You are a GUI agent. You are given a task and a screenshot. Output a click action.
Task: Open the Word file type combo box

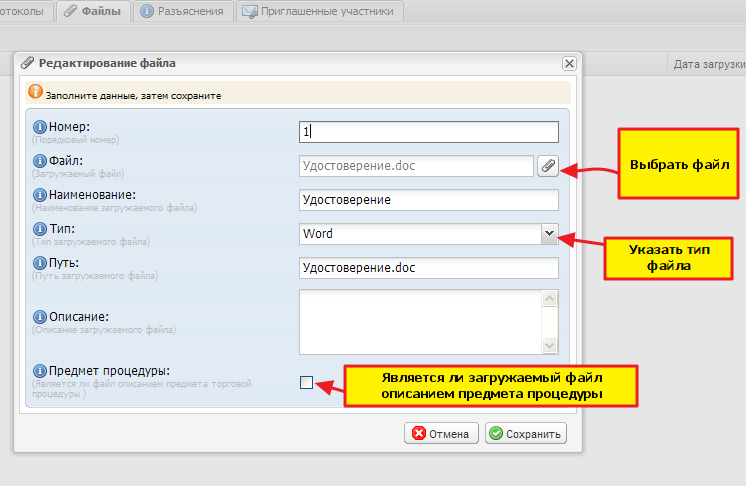[x=419, y=233]
